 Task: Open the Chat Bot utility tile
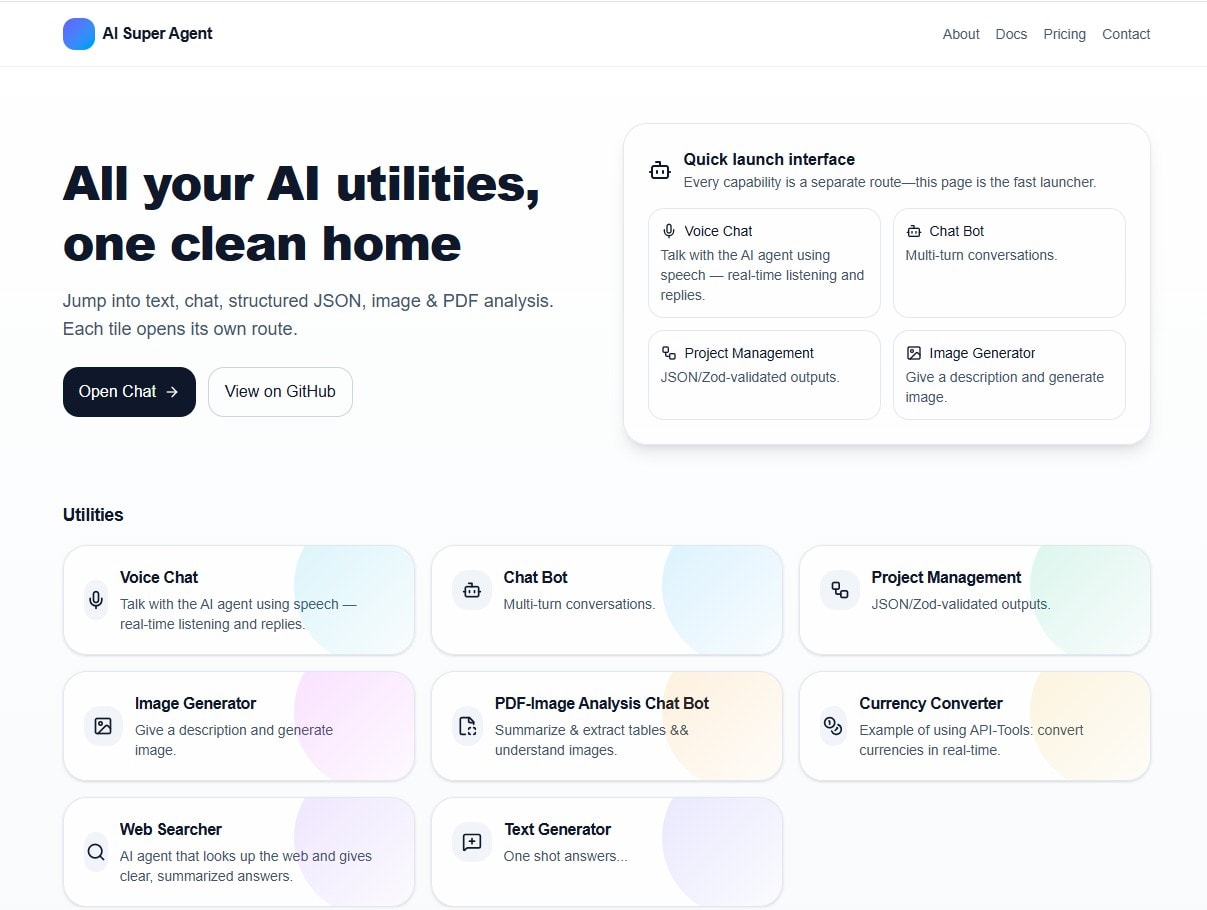[x=606, y=600]
